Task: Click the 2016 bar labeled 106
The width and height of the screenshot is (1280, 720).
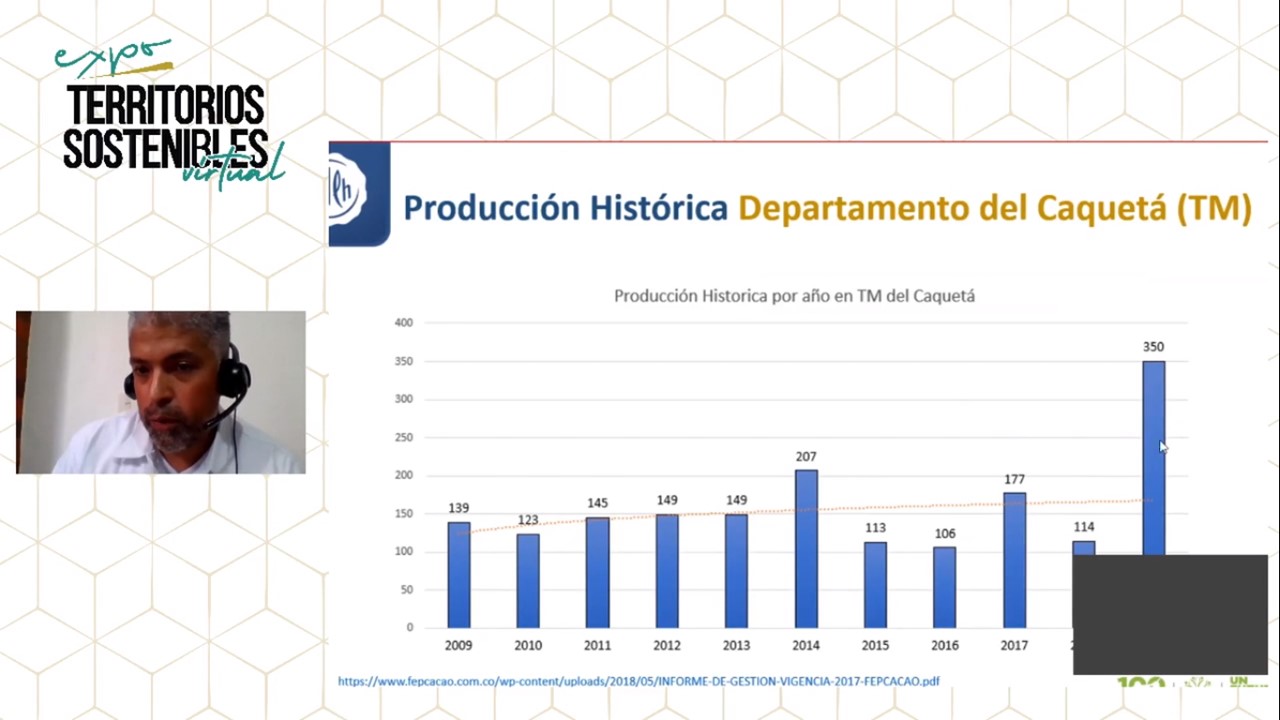Action: (945, 586)
